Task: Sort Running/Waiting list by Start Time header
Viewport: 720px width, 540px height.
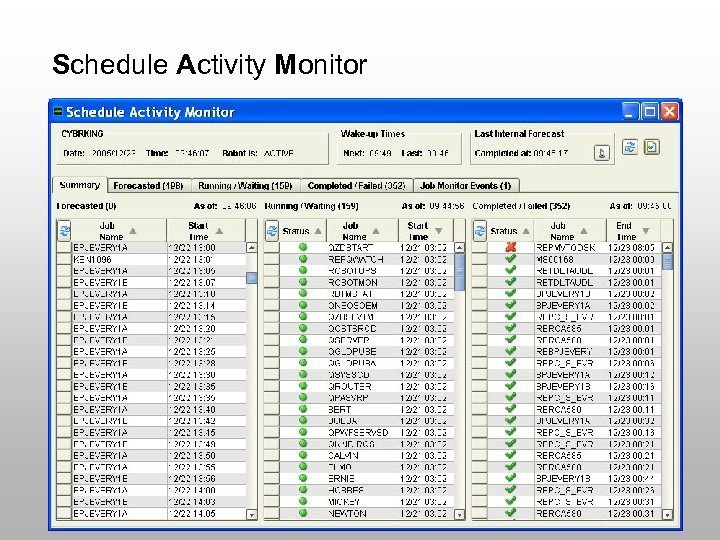Action: (x=426, y=231)
